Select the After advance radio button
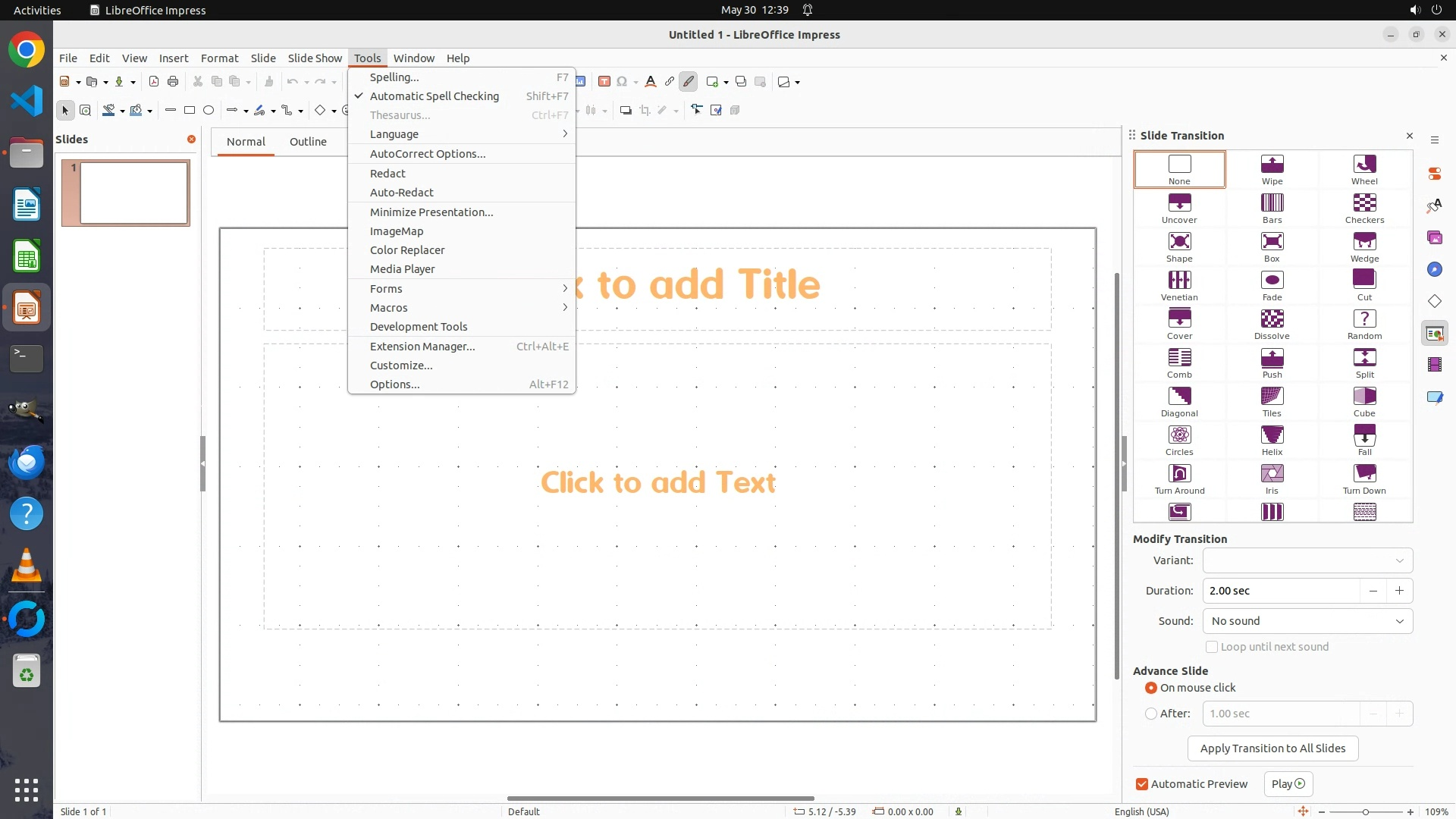Image resolution: width=1456 pixels, height=819 pixels. click(1151, 714)
